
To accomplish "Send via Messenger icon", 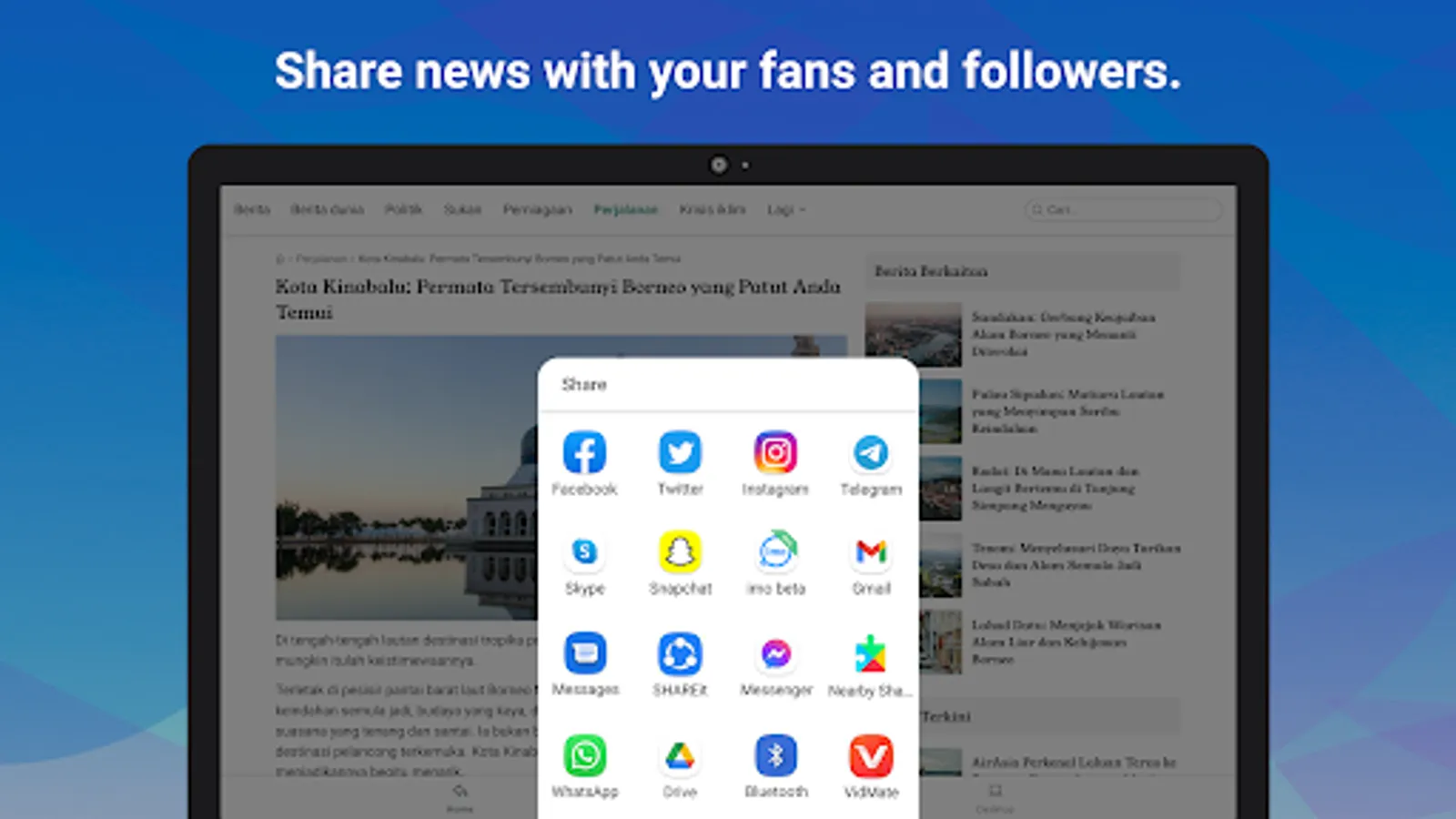I will (775, 653).
